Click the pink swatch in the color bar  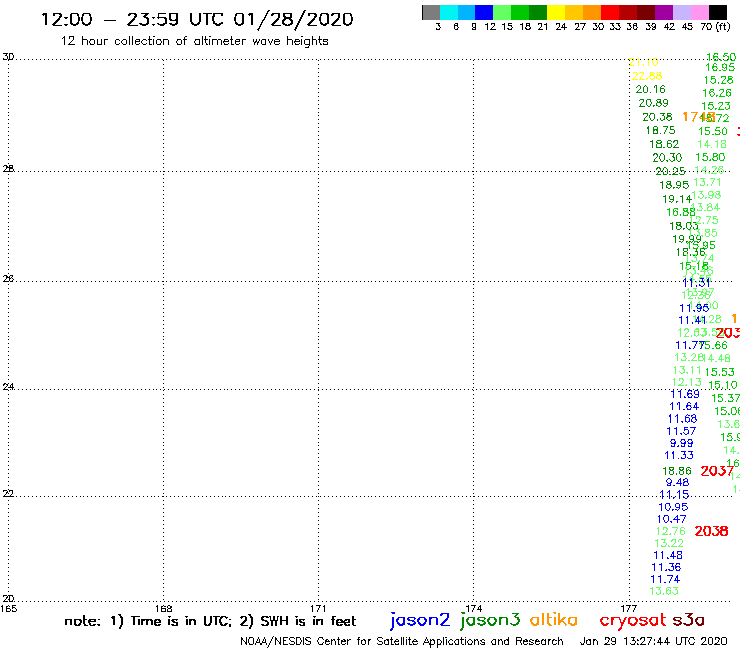[x=700, y=12]
